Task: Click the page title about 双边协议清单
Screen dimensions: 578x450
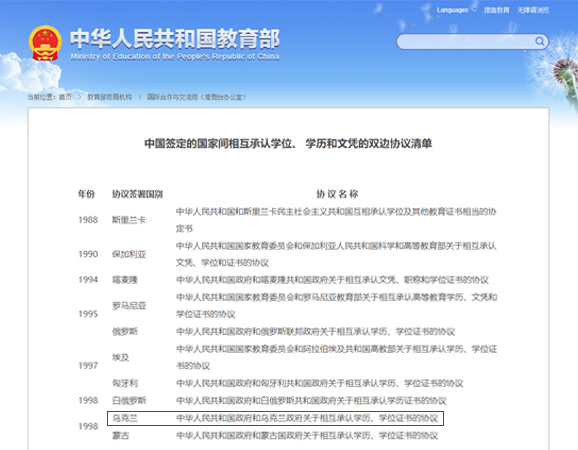Action: tap(288, 143)
